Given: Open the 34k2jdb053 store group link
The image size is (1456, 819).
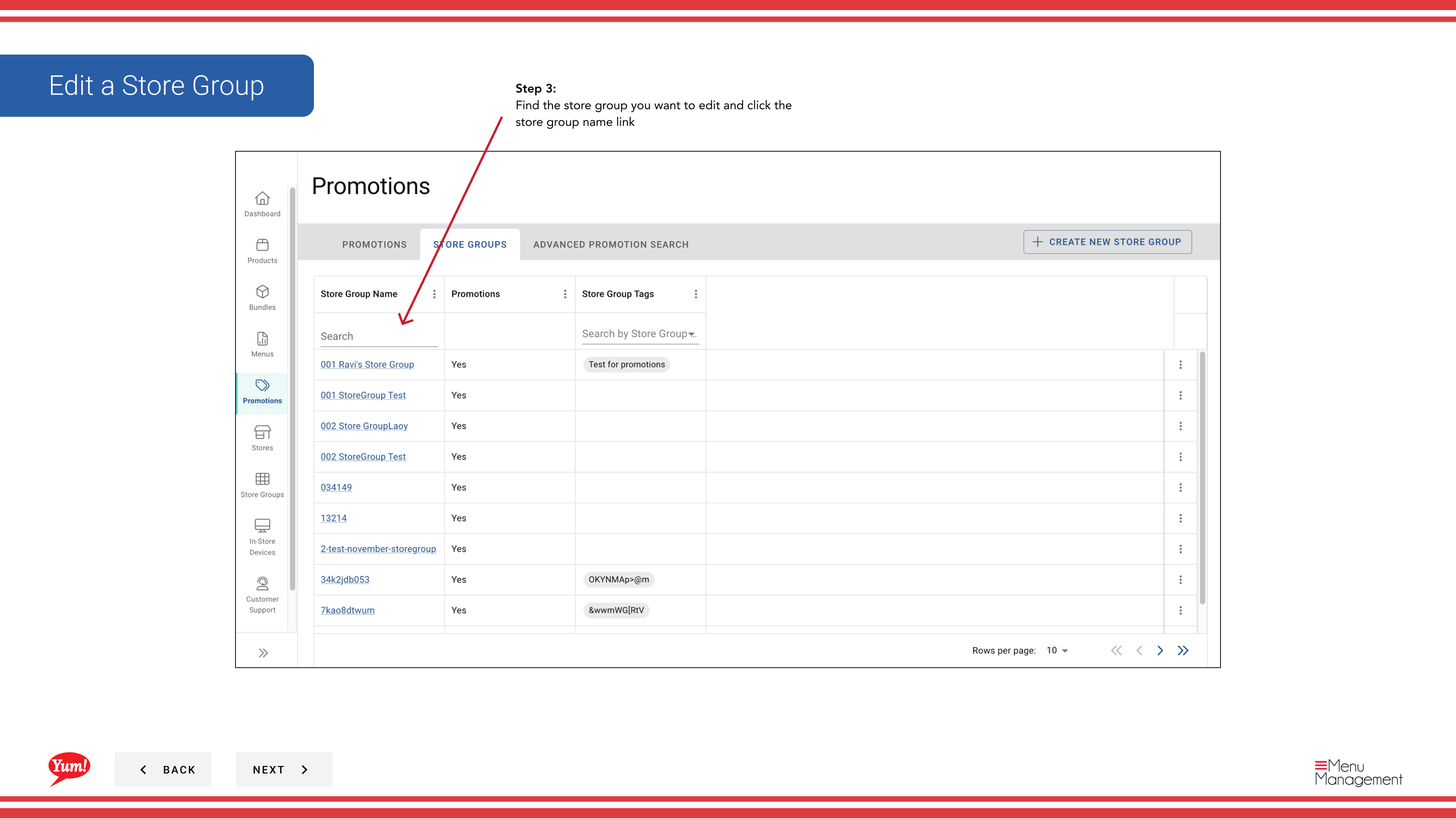Looking at the screenshot, I should [345, 579].
